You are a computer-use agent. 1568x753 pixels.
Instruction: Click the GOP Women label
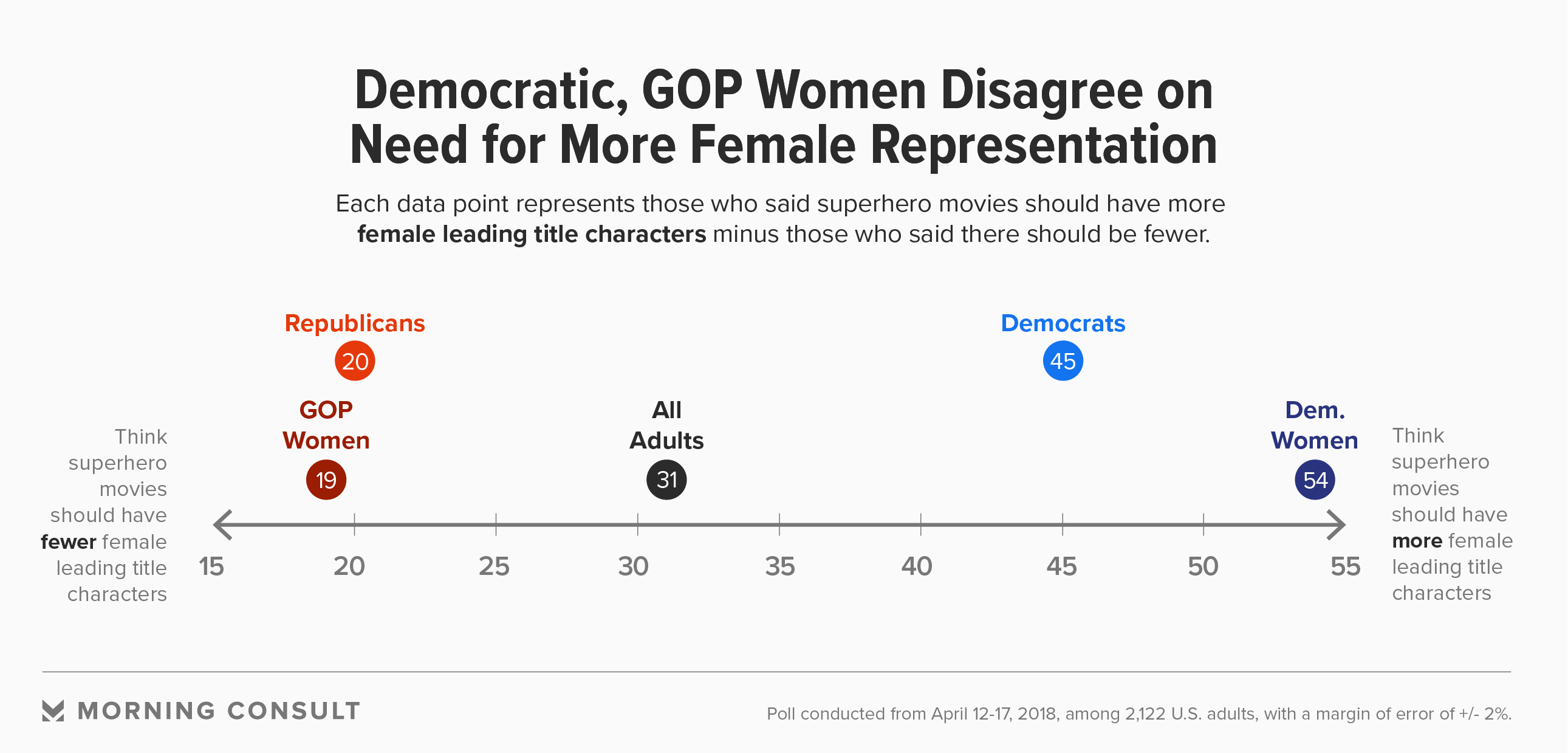(326, 425)
